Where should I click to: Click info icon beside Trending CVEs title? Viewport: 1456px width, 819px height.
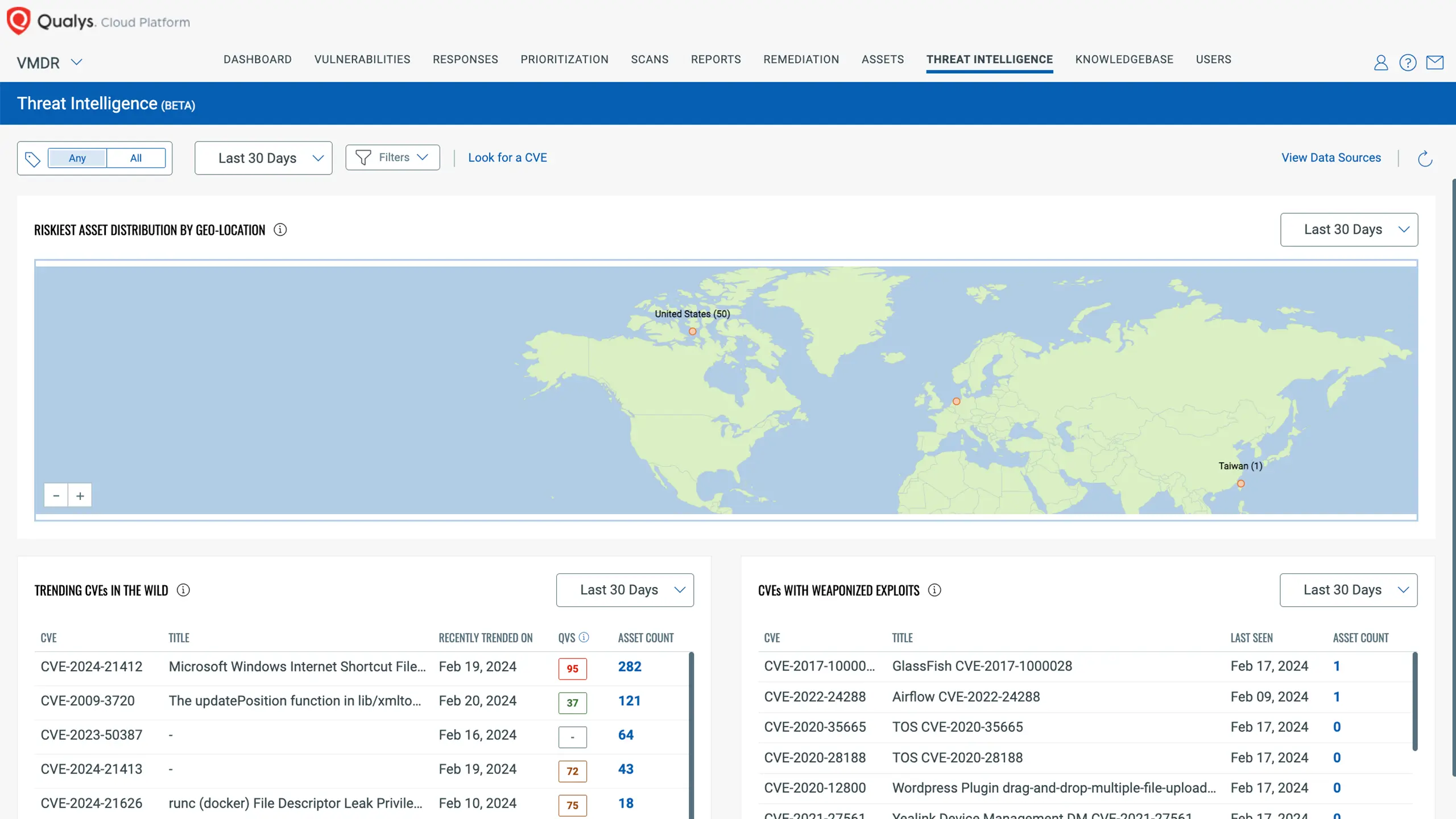[x=183, y=590]
